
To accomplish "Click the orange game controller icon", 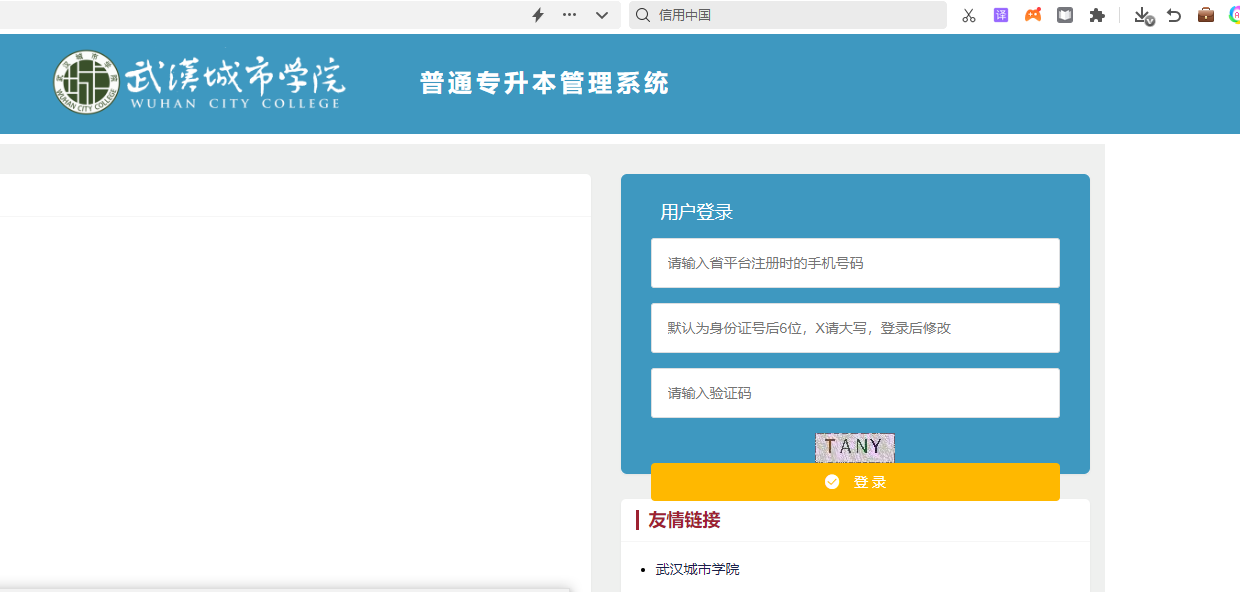I will pos(1033,15).
